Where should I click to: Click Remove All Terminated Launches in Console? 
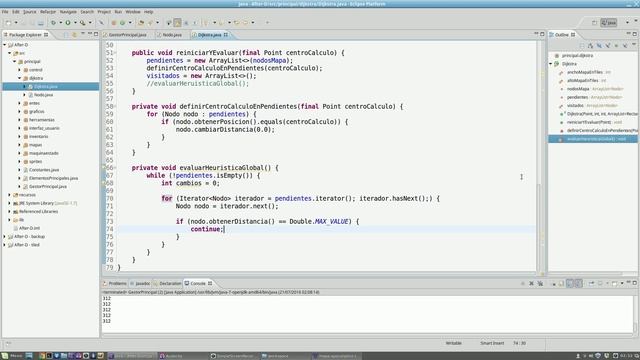pos(540,283)
